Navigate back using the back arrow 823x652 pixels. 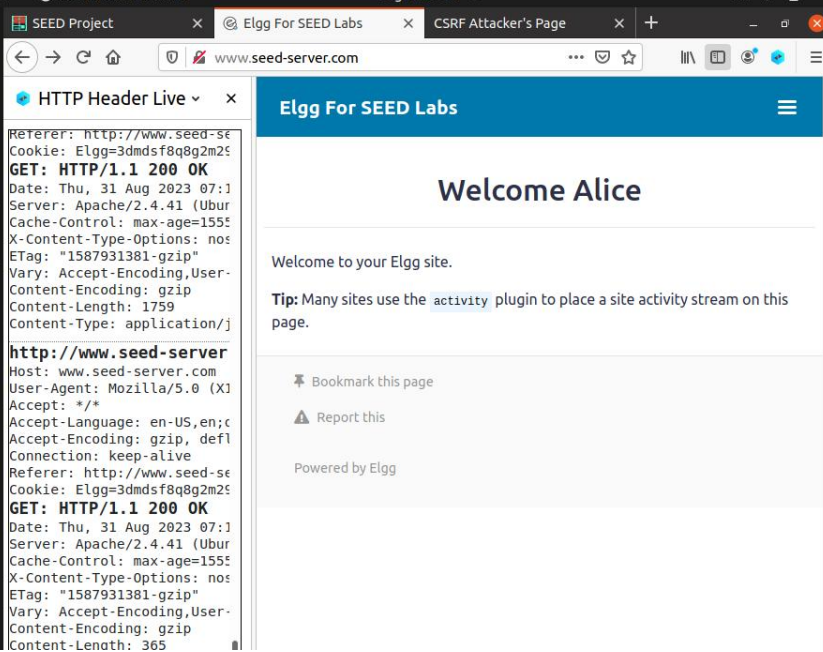point(21,57)
